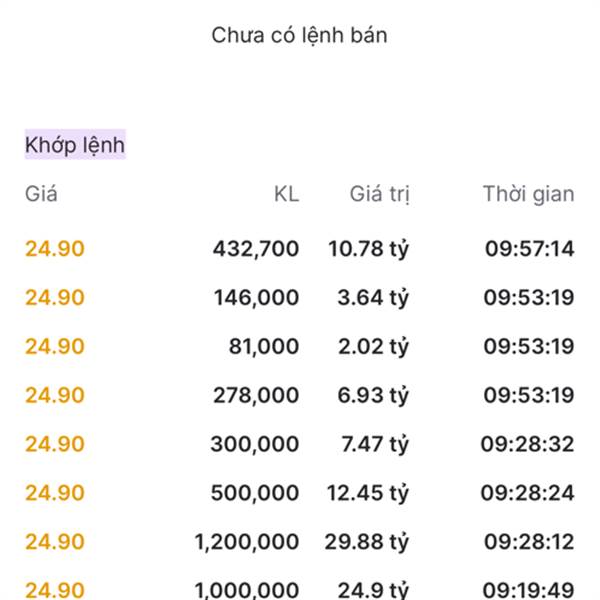Click the 300,000 volume entry
Viewport: 600px width, 600px height.
255,444
